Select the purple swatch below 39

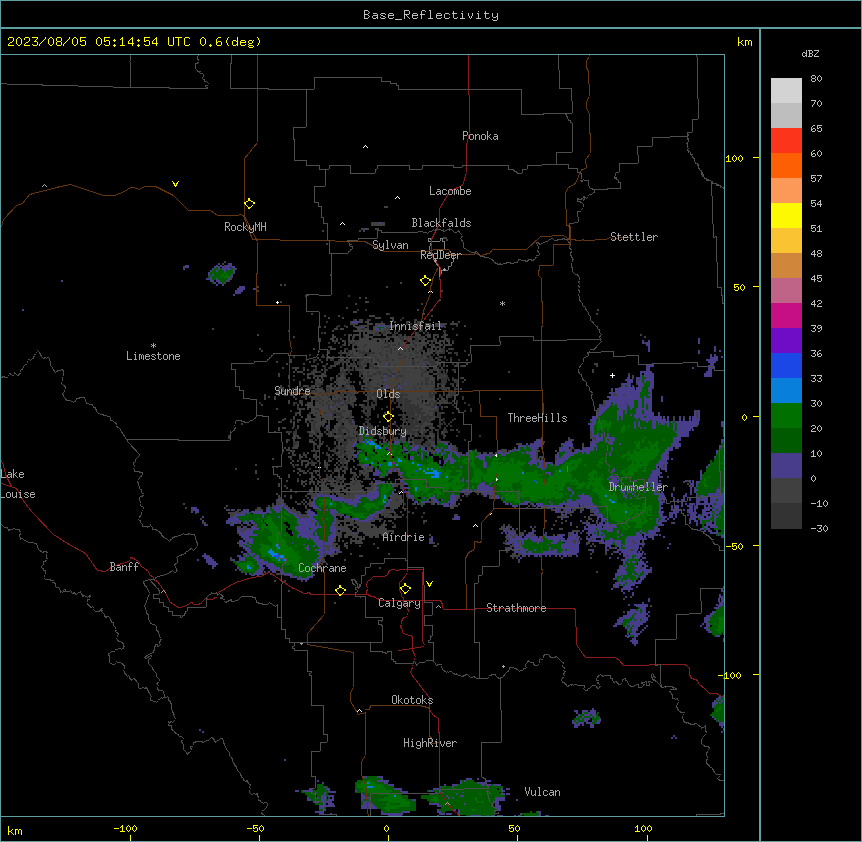[x=786, y=341]
